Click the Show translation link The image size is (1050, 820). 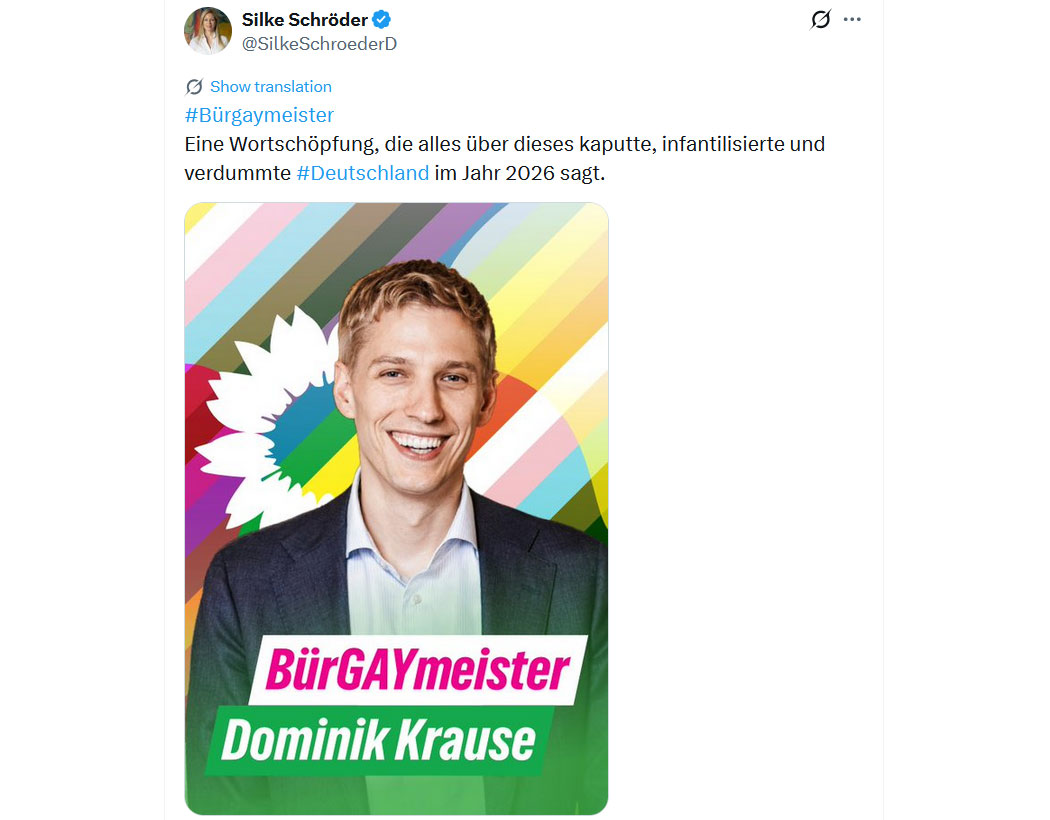pyautogui.click(x=270, y=87)
